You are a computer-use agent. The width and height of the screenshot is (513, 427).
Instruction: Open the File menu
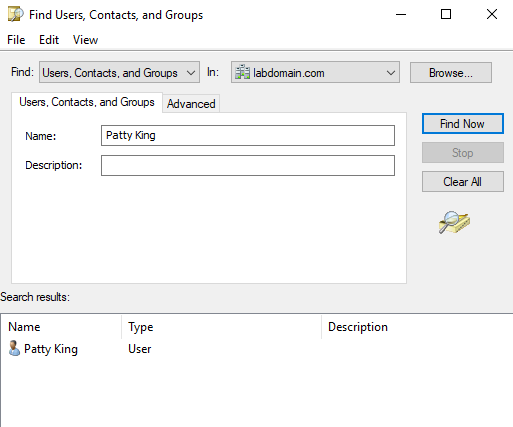click(x=16, y=40)
